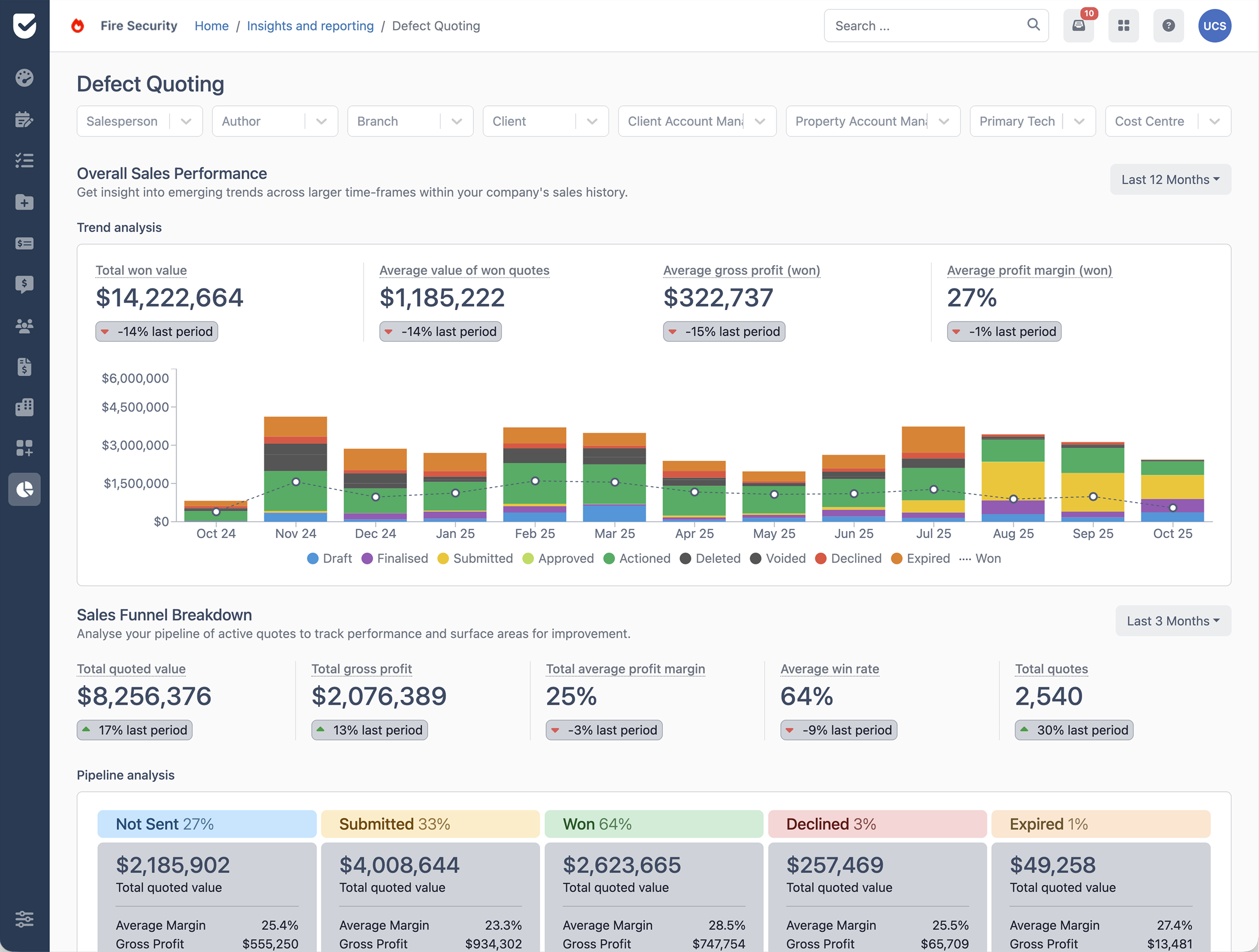Click the people group sidebar icon
1259x952 pixels.
25,326
